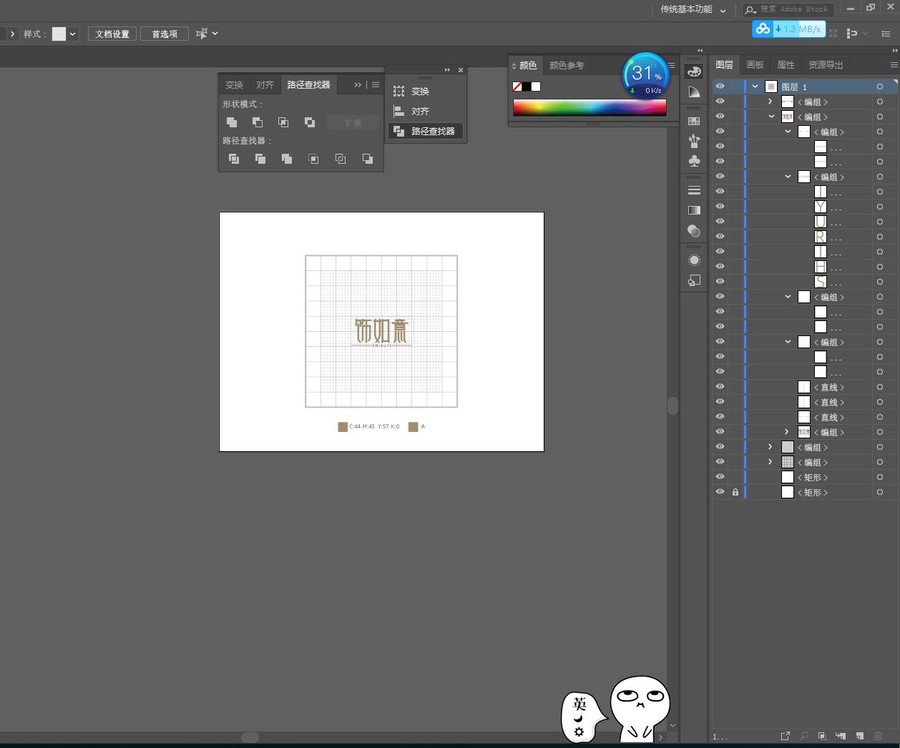Unlock the bottom 矩形 layer via lock icon
Viewport: 900px width, 748px height.
click(735, 492)
